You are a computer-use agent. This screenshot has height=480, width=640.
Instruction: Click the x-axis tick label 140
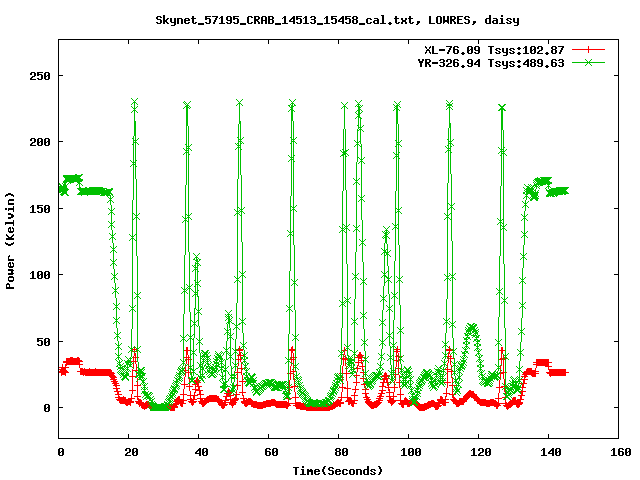coord(551,452)
